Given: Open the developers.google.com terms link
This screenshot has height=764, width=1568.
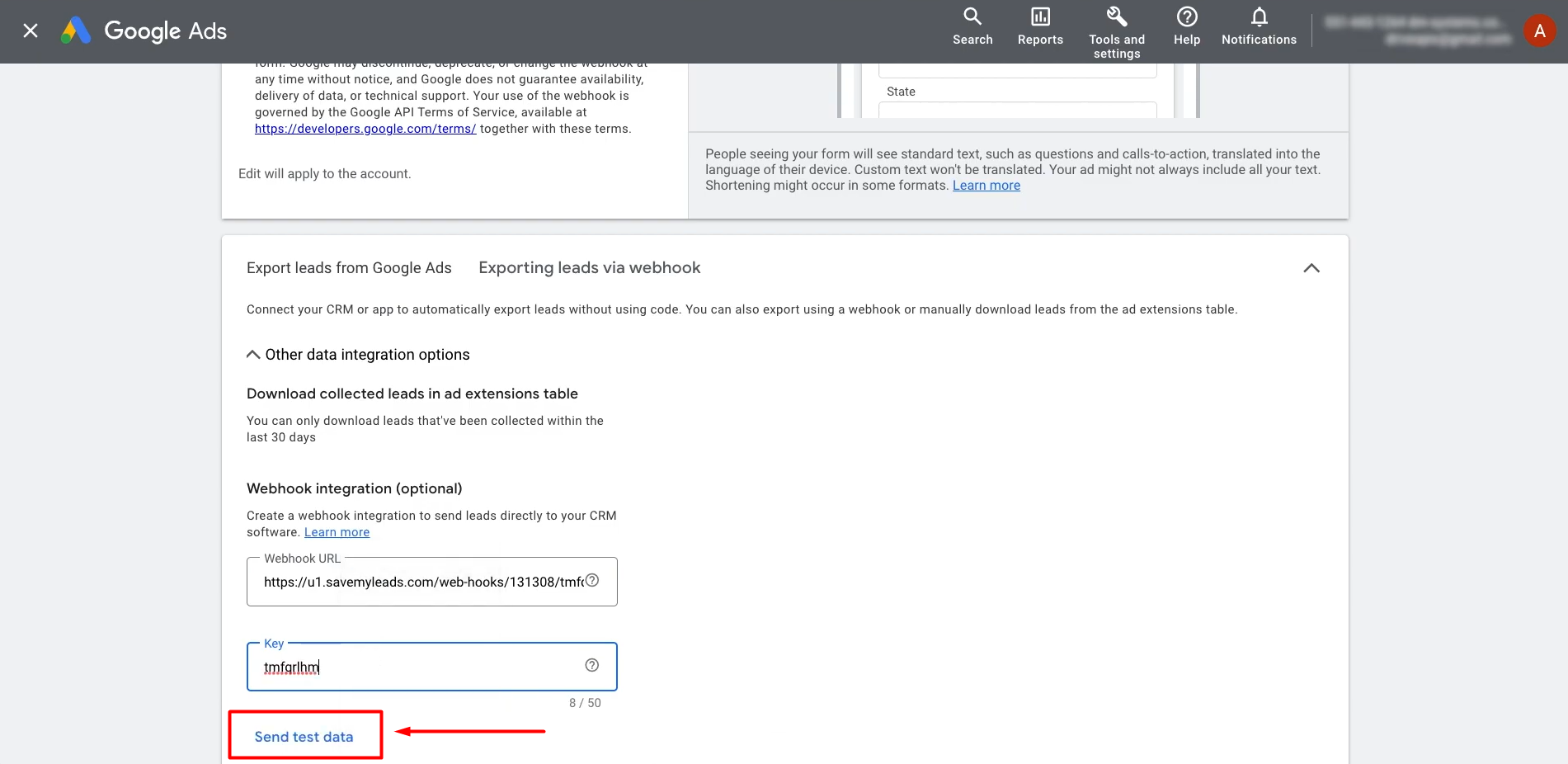Looking at the screenshot, I should (x=365, y=129).
